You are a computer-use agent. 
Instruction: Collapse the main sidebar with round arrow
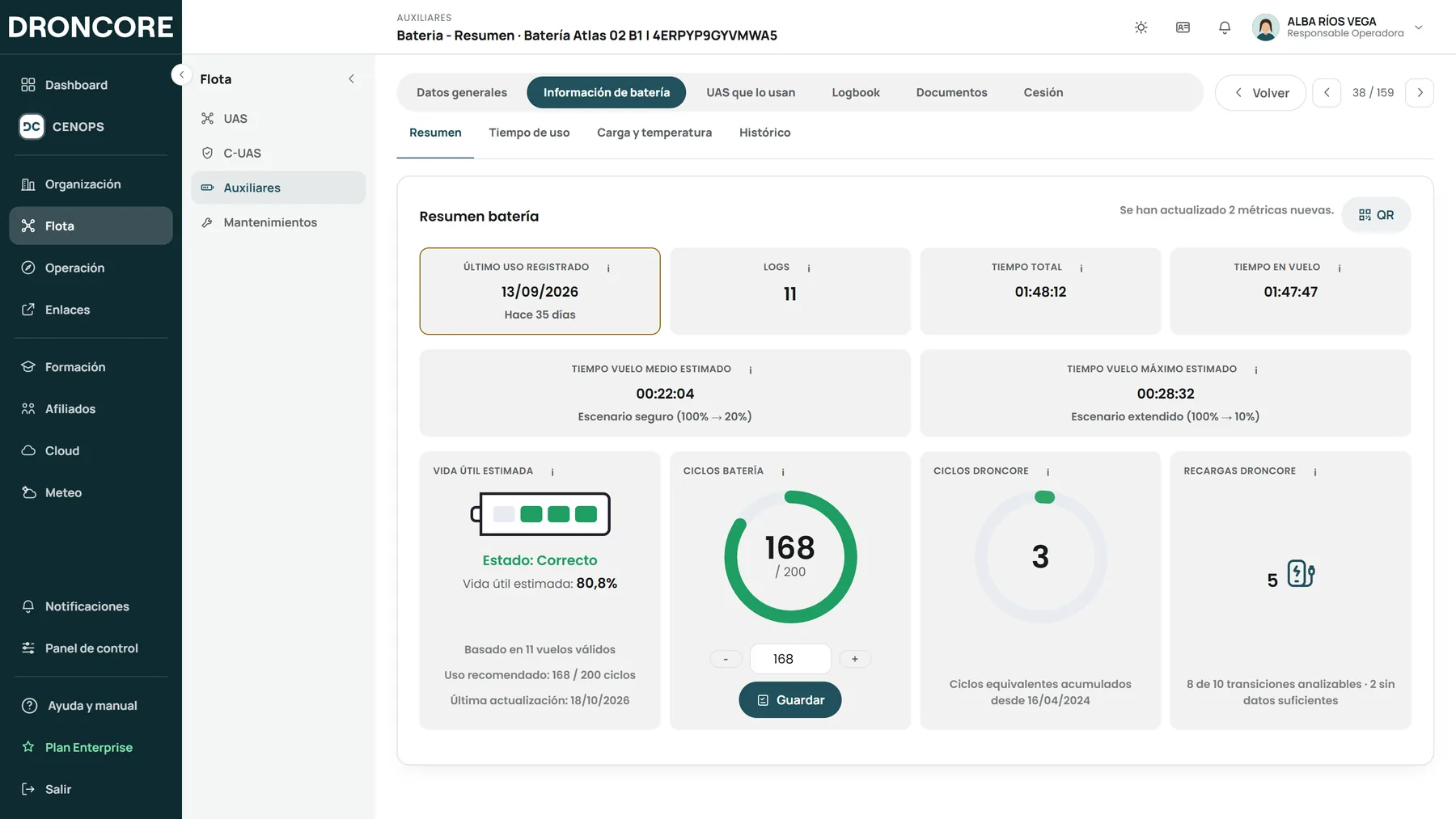tap(181, 74)
